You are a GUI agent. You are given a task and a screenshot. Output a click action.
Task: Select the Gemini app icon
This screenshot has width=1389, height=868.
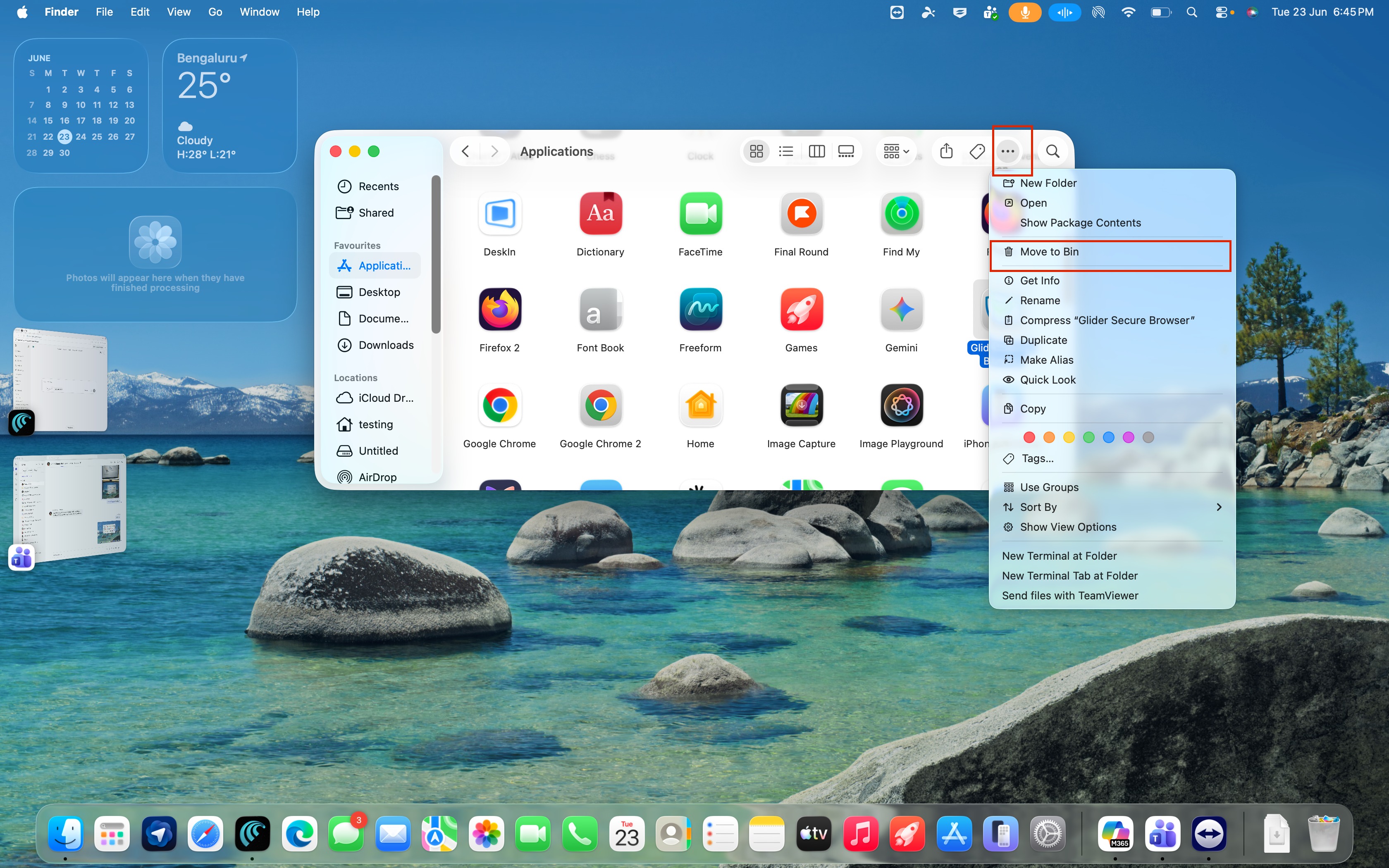point(901,310)
